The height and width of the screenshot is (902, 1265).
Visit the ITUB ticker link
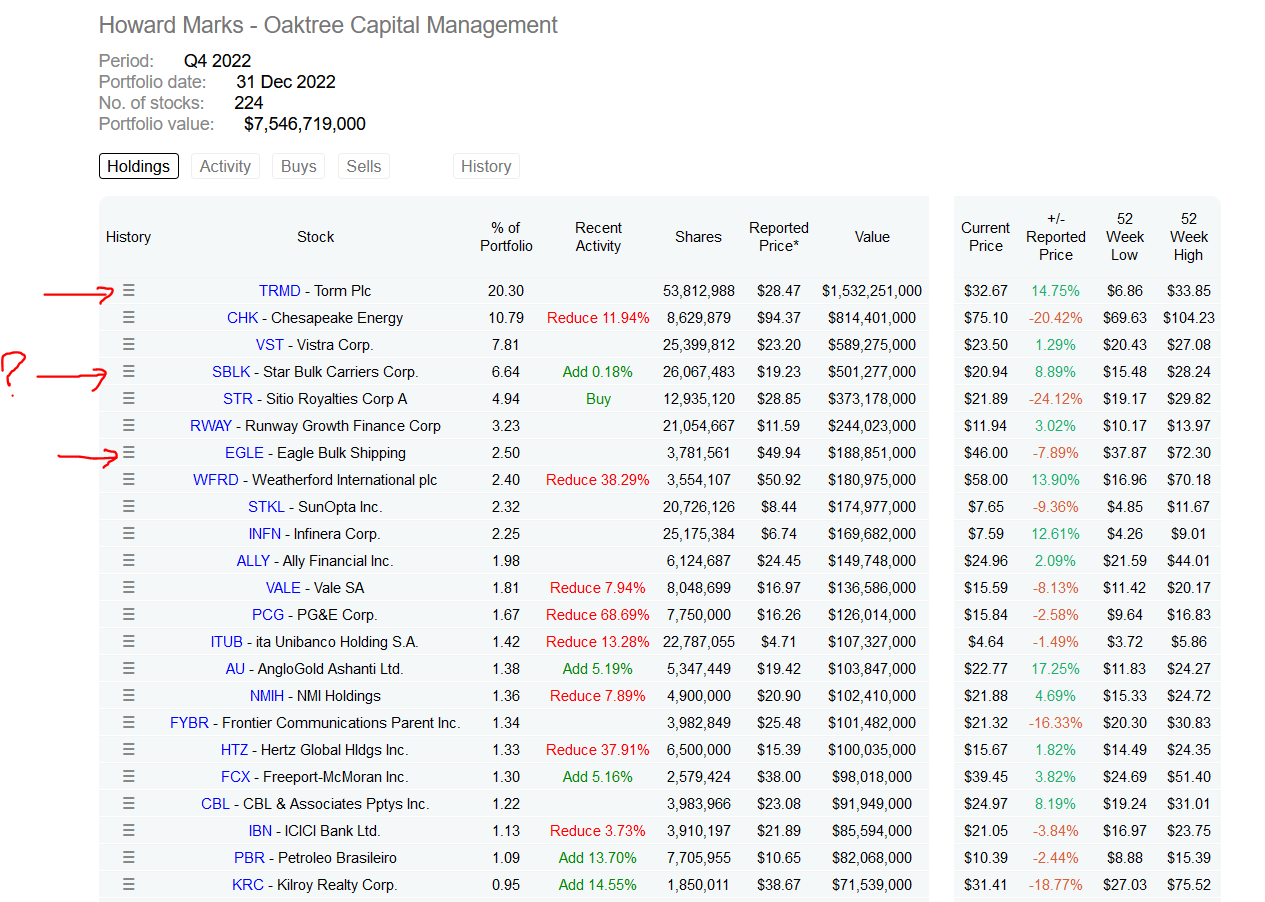coord(227,642)
